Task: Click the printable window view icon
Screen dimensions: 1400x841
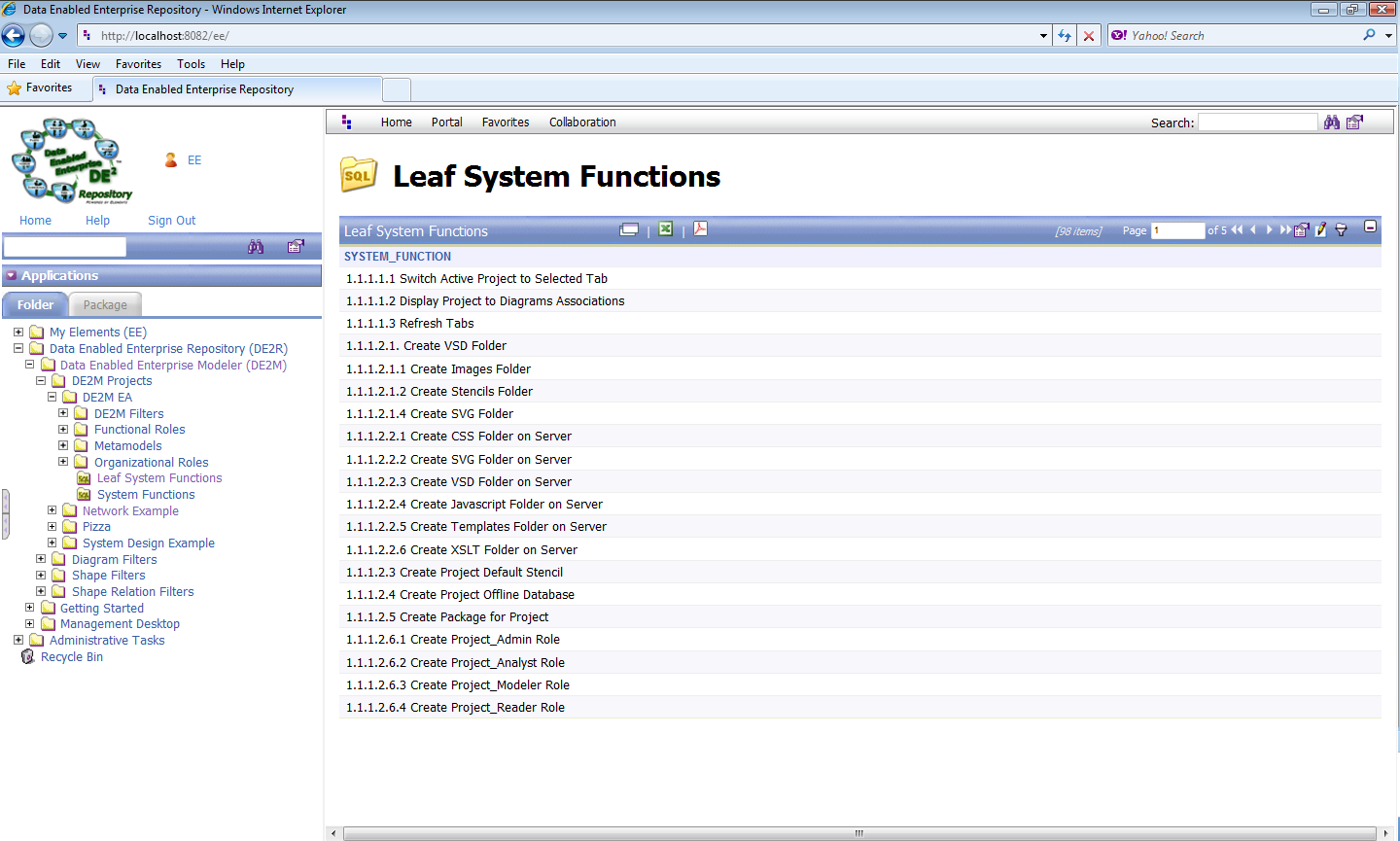Action: coord(629,229)
